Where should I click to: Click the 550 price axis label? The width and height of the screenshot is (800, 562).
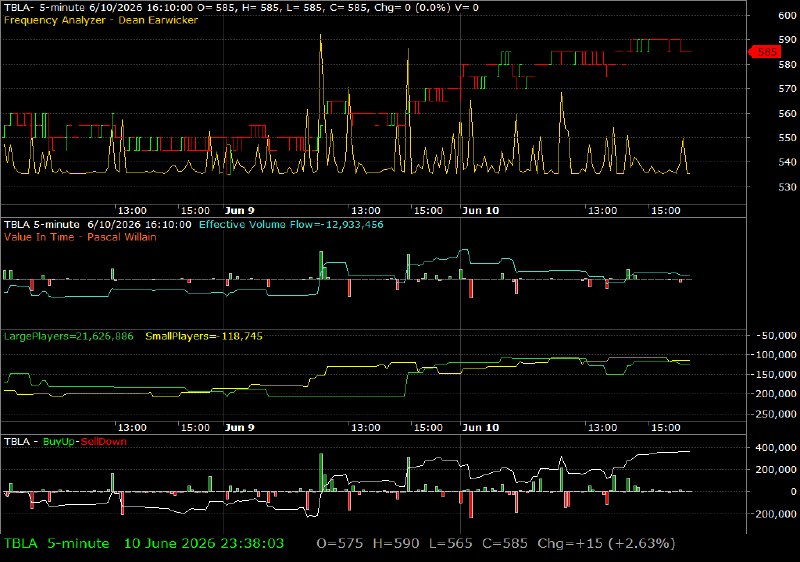click(787, 138)
